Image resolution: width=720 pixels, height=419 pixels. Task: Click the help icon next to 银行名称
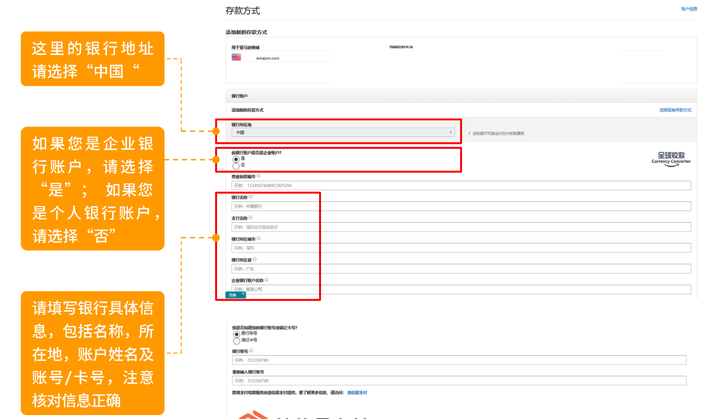click(x=251, y=197)
